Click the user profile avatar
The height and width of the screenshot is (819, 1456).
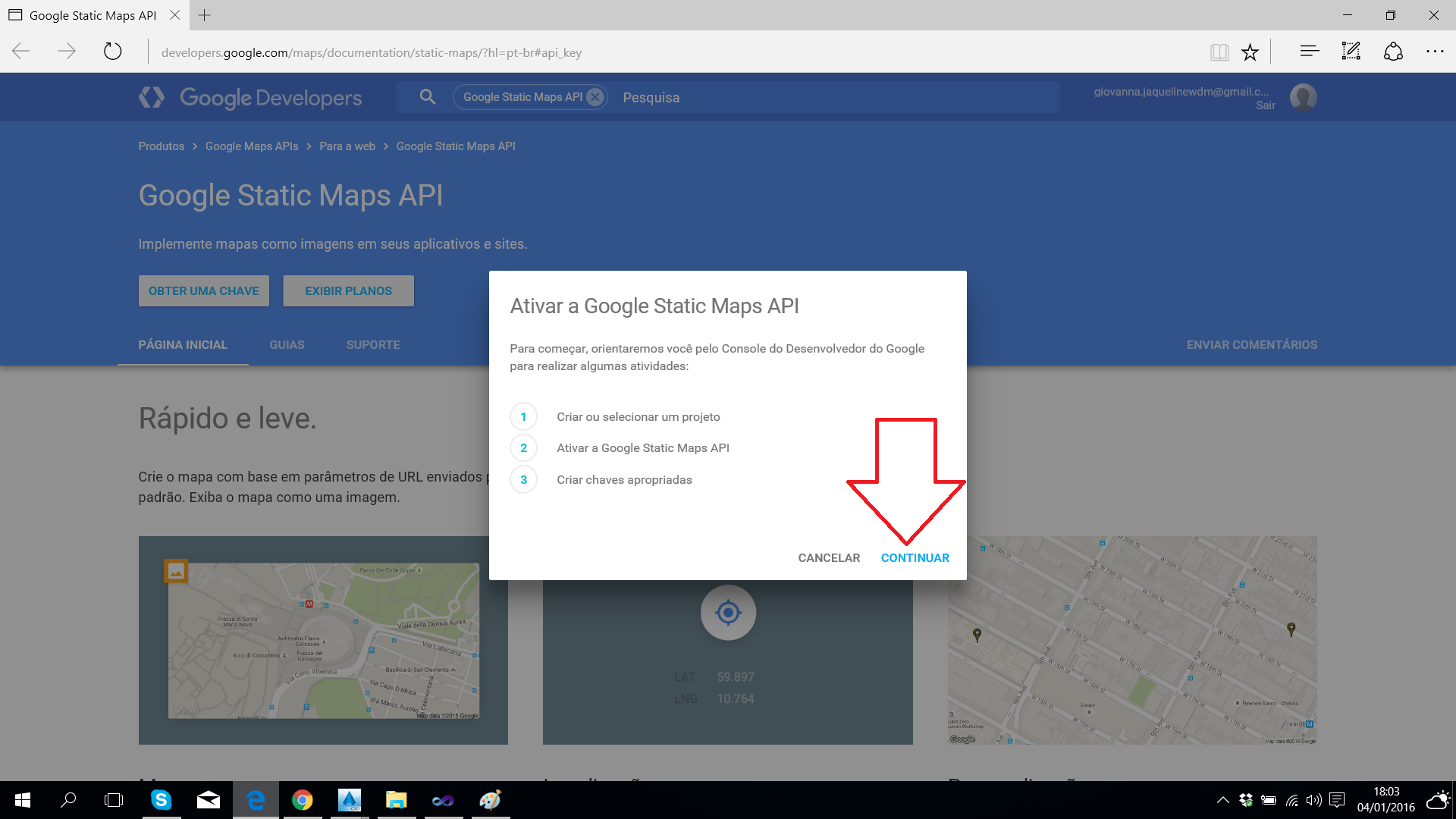click(x=1303, y=97)
